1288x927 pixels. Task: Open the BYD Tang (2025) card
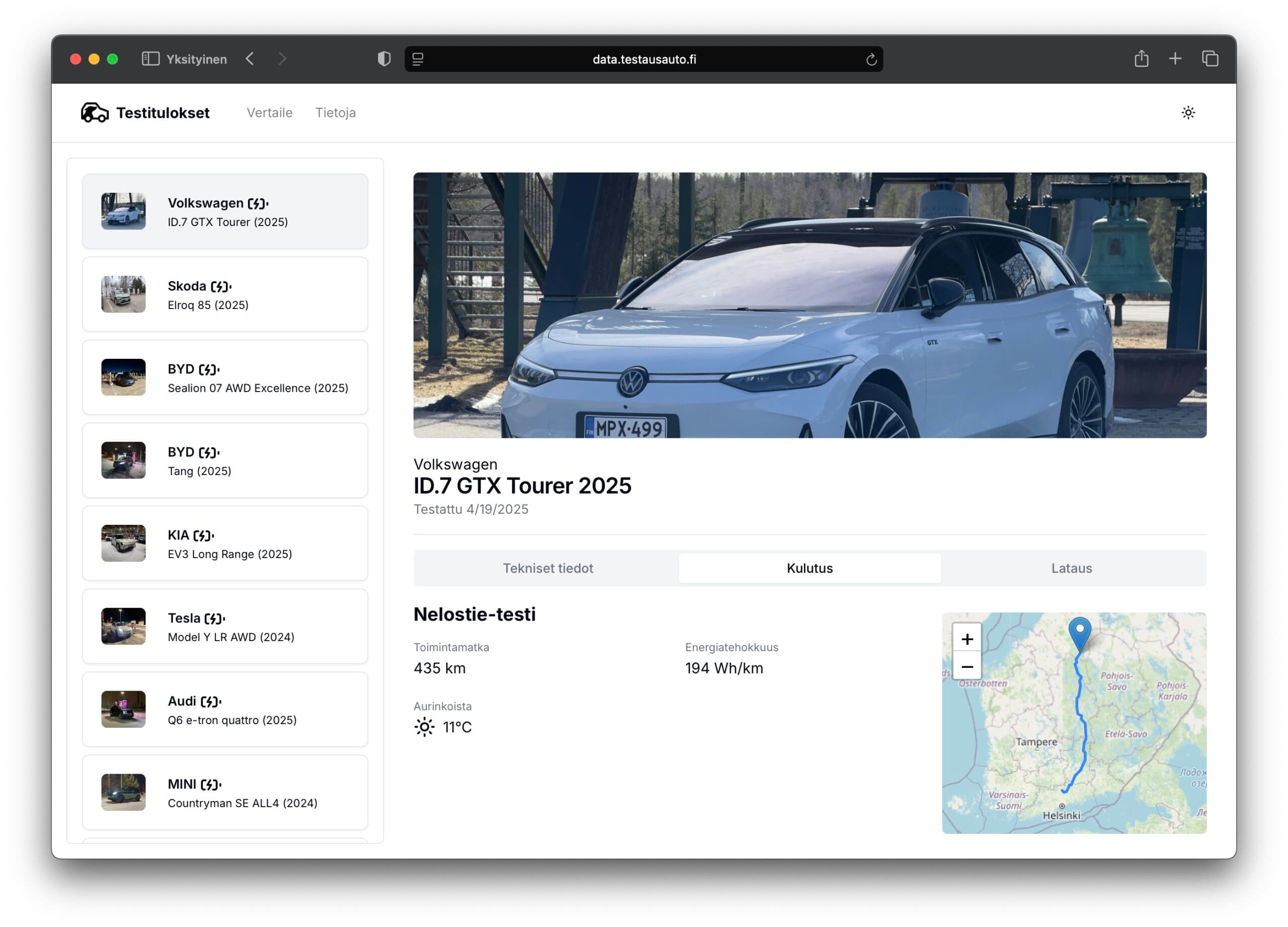[x=225, y=460]
